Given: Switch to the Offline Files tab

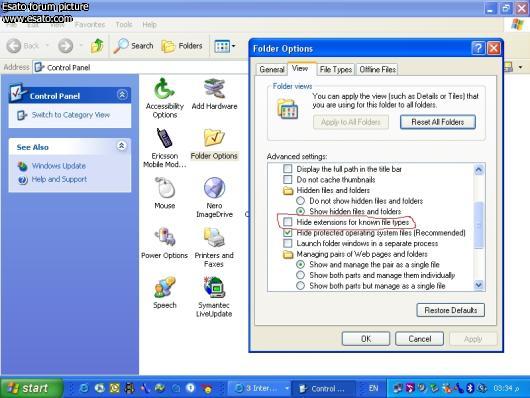Looking at the screenshot, I should point(377,69).
